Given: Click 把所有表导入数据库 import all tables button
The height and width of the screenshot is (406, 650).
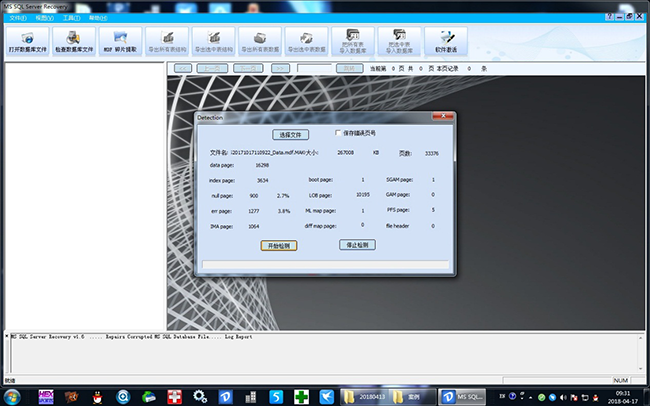Looking at the screenshot, I should [x=353, y=41].
